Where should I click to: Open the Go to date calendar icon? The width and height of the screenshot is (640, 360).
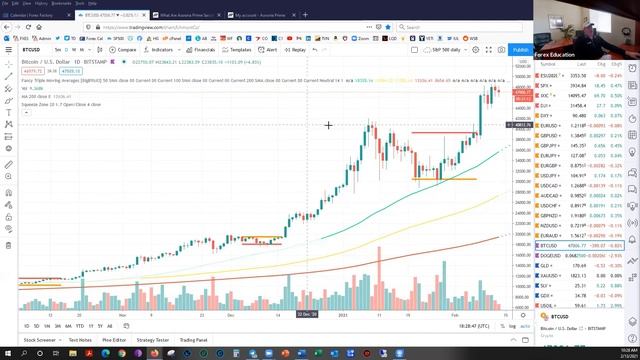pos(126,326)
